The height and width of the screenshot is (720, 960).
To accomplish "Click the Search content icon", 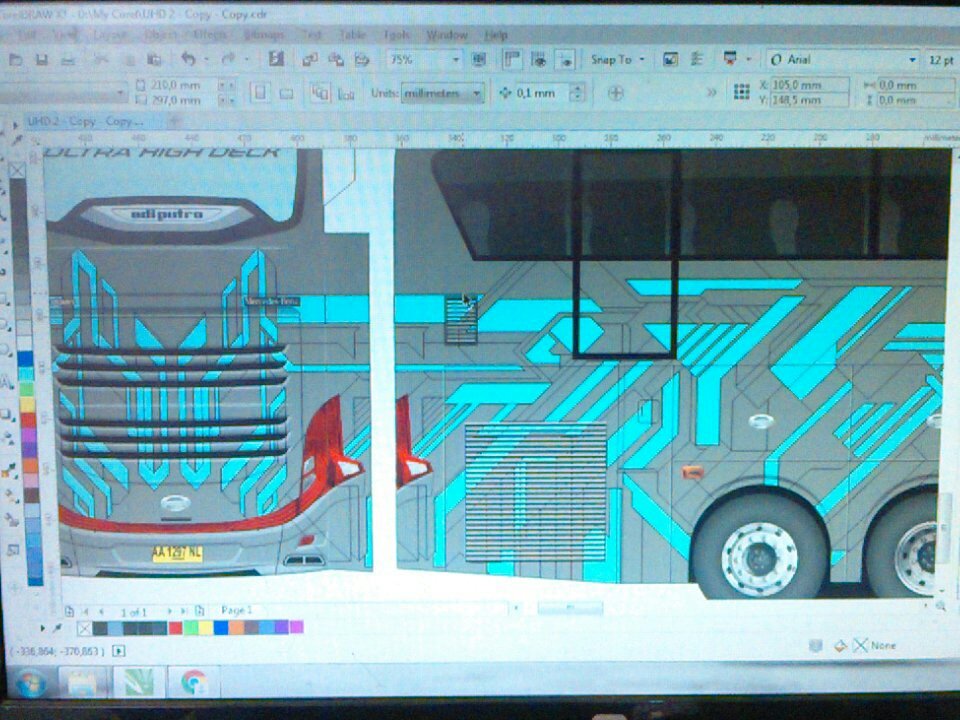I will coord(276,59).
